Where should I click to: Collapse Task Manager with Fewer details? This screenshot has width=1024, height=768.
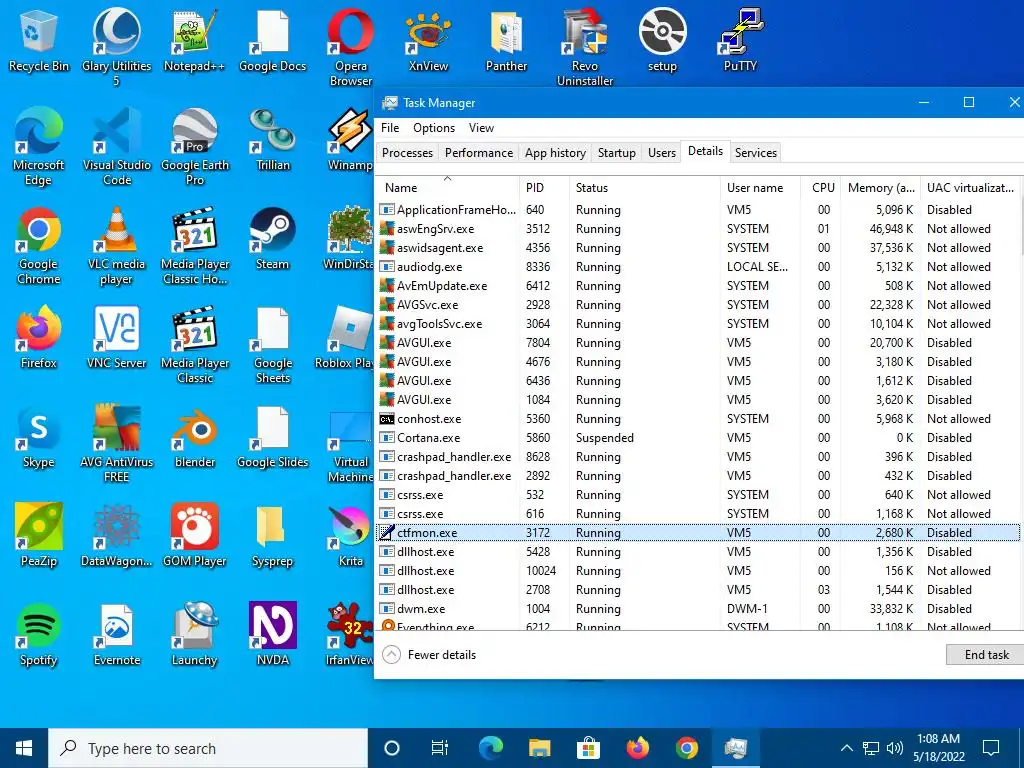point(429,654)
